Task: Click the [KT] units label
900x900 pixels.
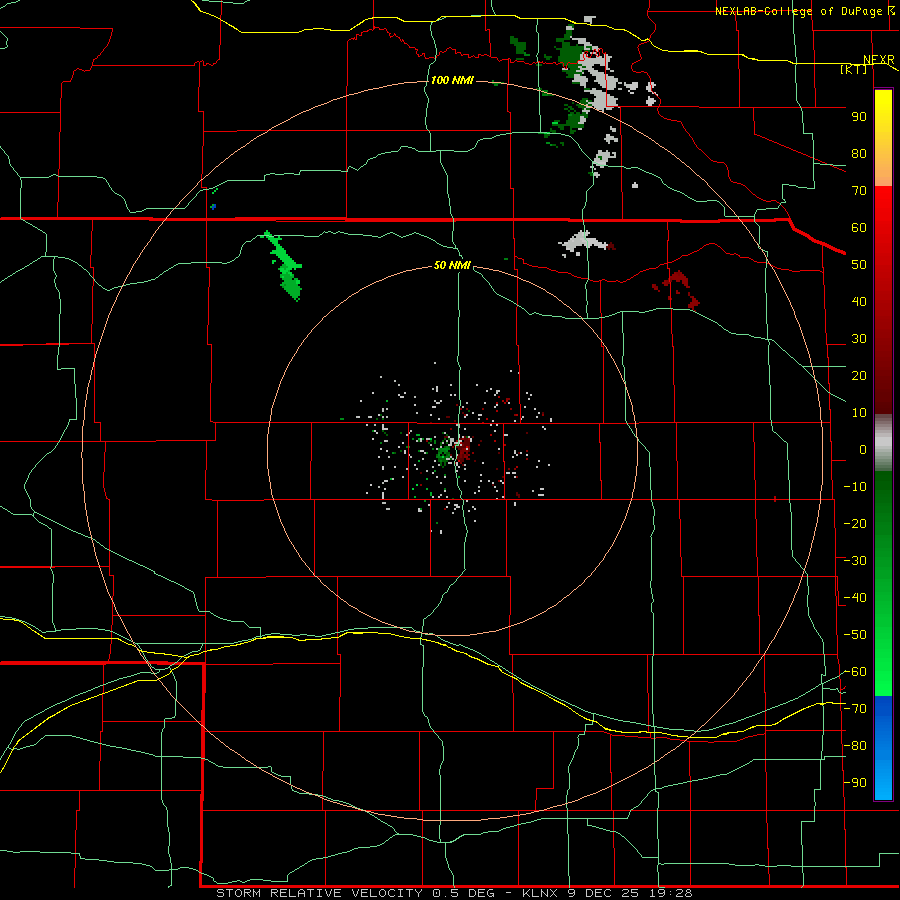Action: [x=854, y=69]
